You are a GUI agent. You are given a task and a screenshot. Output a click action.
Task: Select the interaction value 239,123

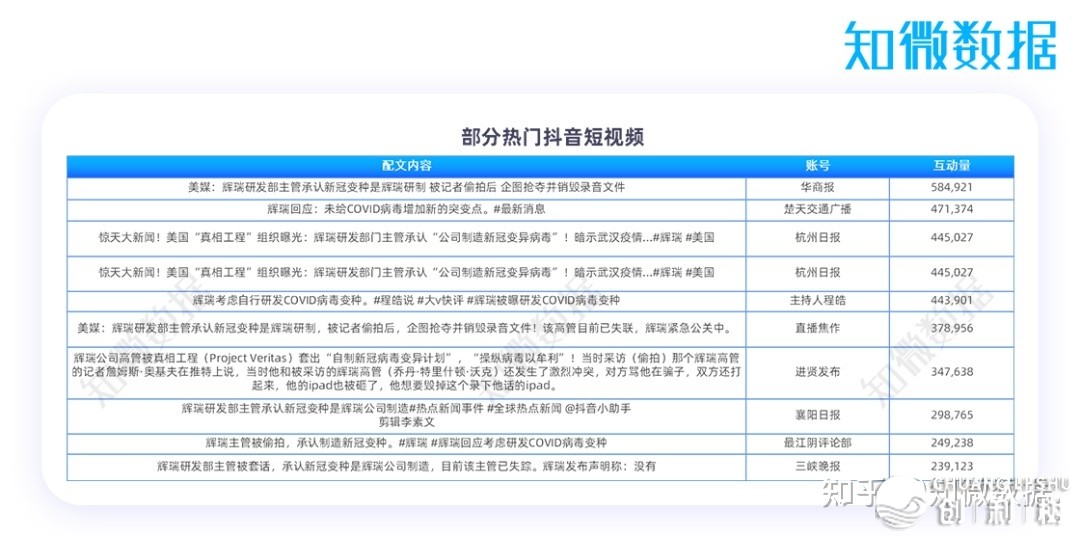[951, 466]
